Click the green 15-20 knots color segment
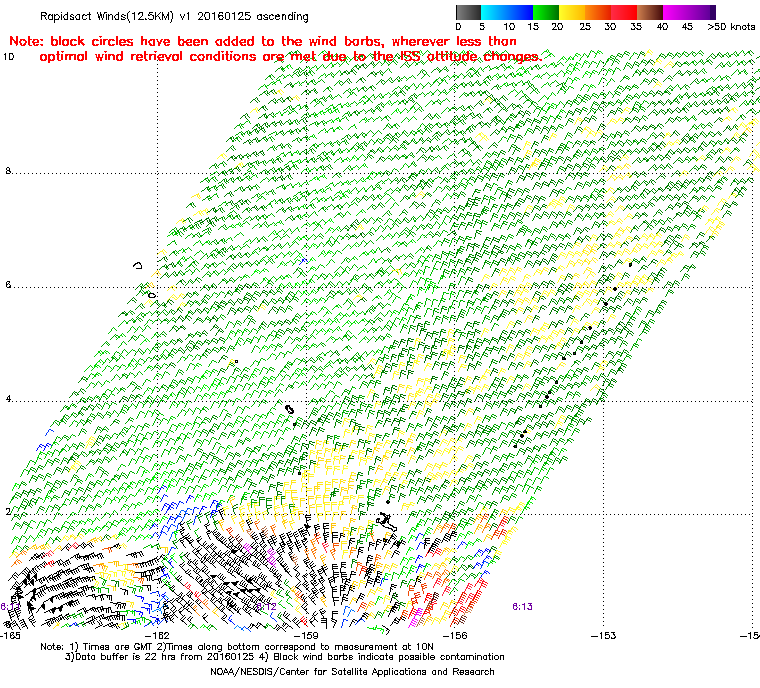This screenshot has width=760, height=688. click(546, 12)
